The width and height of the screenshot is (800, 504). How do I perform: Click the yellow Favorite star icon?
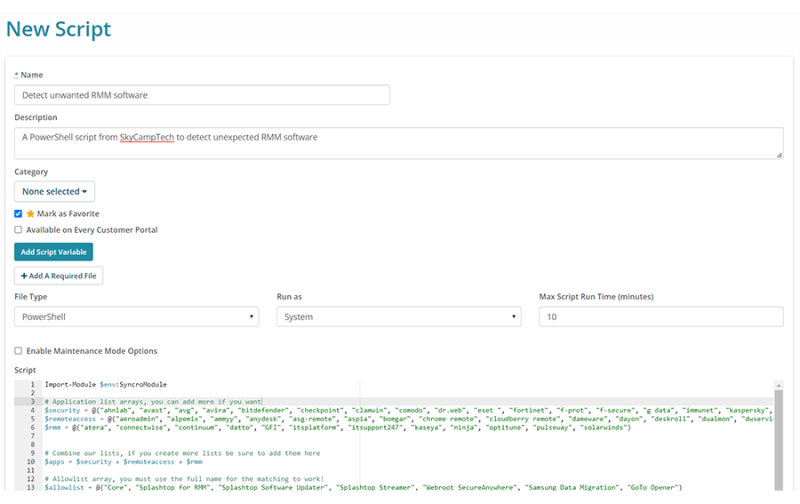coord(31,214)
